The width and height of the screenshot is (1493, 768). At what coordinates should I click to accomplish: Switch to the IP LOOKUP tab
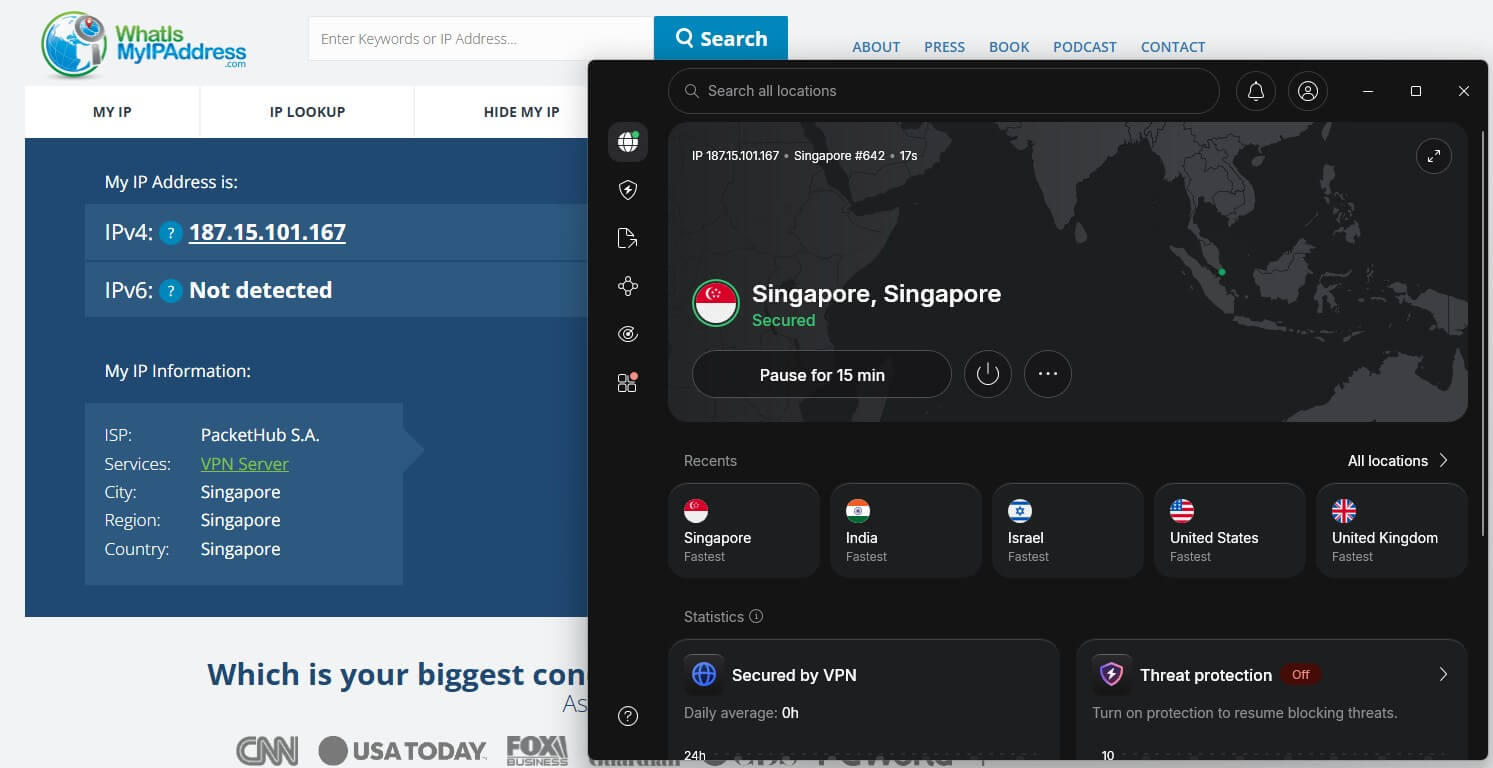(307, 112)
